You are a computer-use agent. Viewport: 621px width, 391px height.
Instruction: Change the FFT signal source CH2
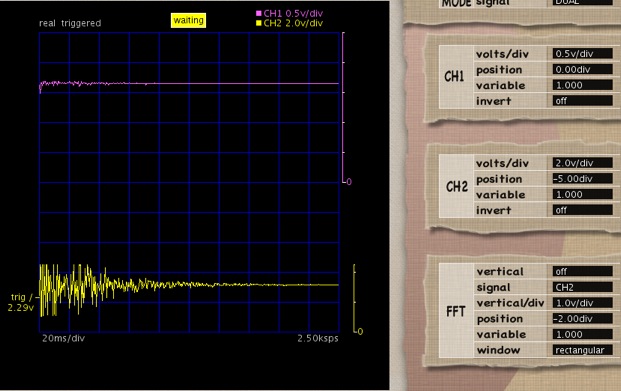[582, 287]
